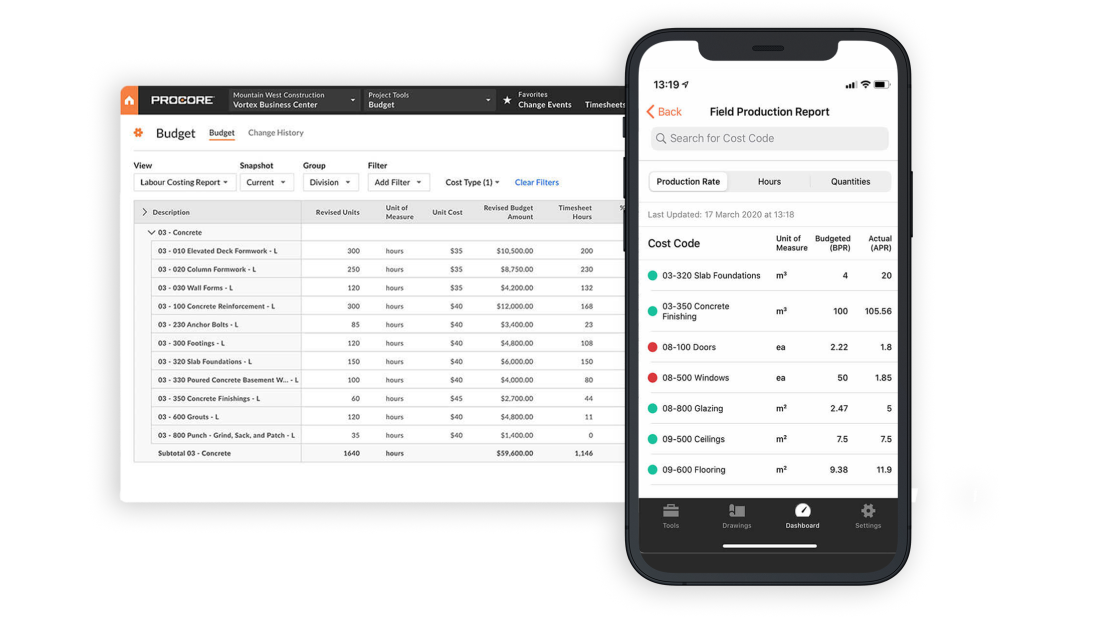Click the Clear Filters link
The image size is (1104, 621).
[x=537, y=182]
